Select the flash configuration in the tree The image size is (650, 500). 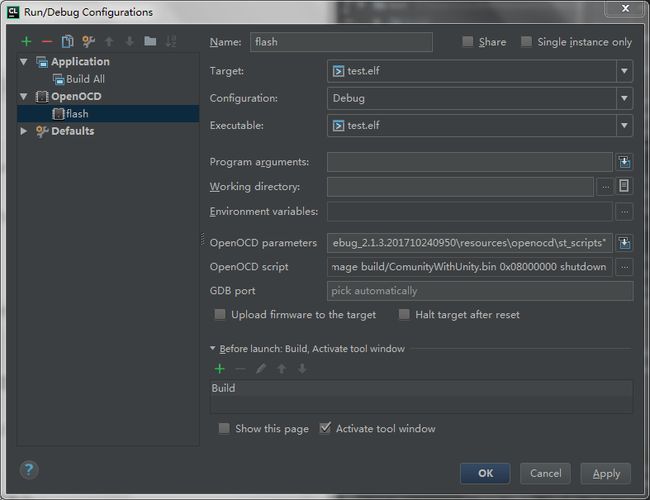pyautogui.click(x=108, y=114)
